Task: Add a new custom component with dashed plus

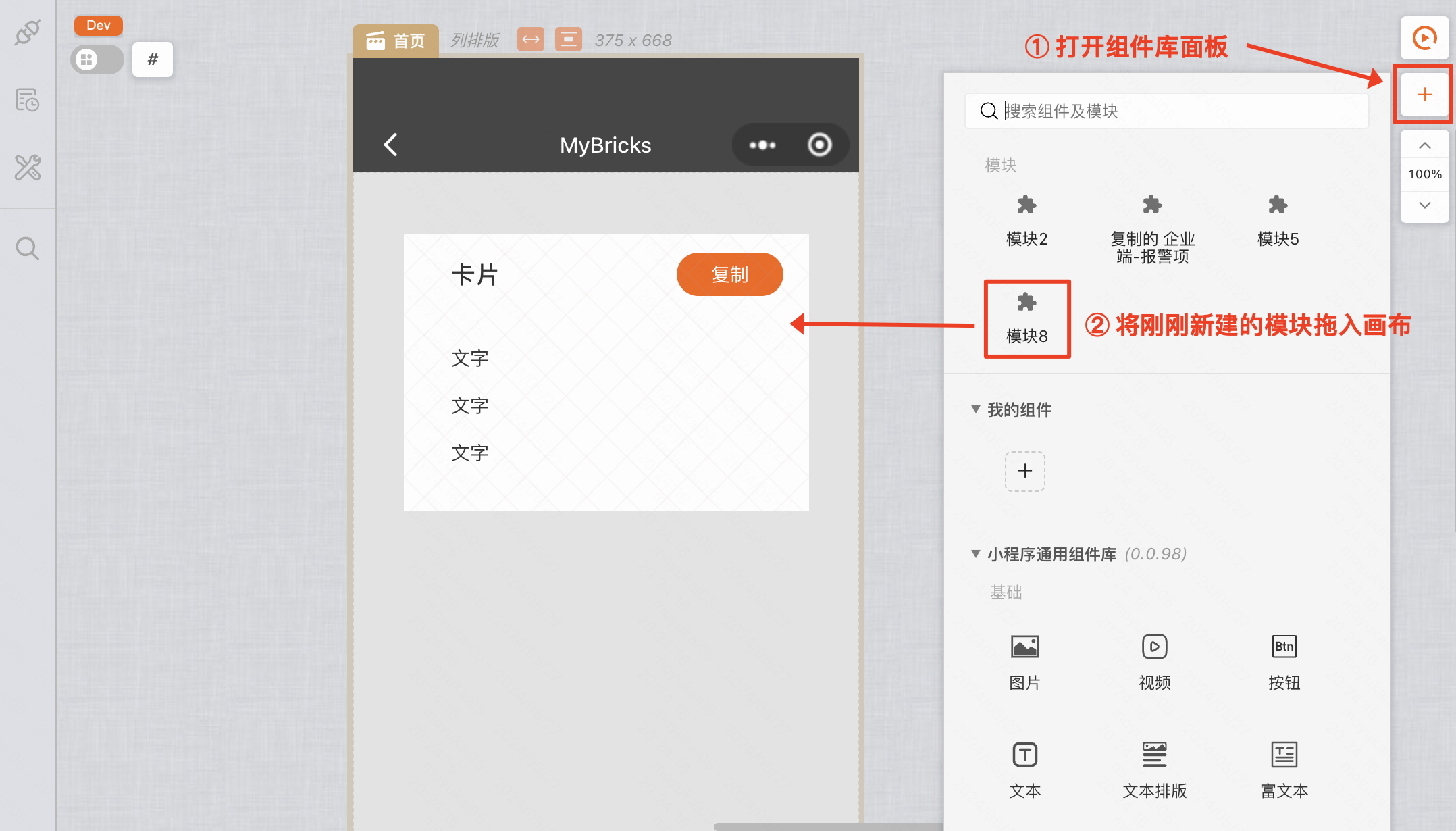Action: point(1025,471)
